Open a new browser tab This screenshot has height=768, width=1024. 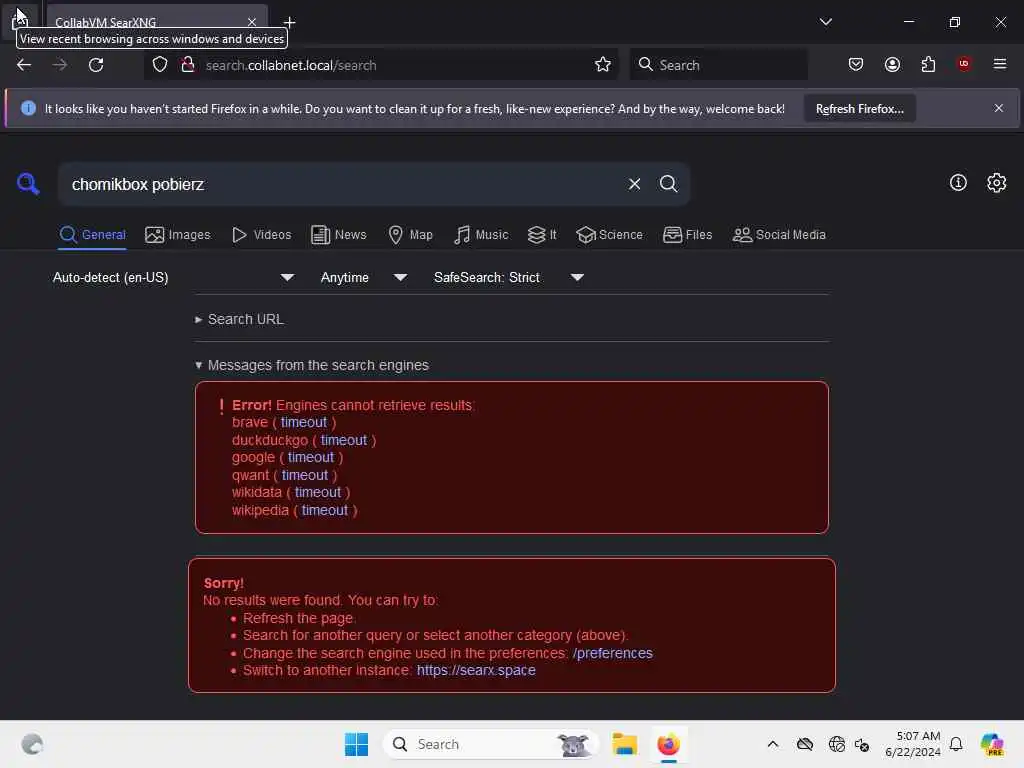pos(289,22)
